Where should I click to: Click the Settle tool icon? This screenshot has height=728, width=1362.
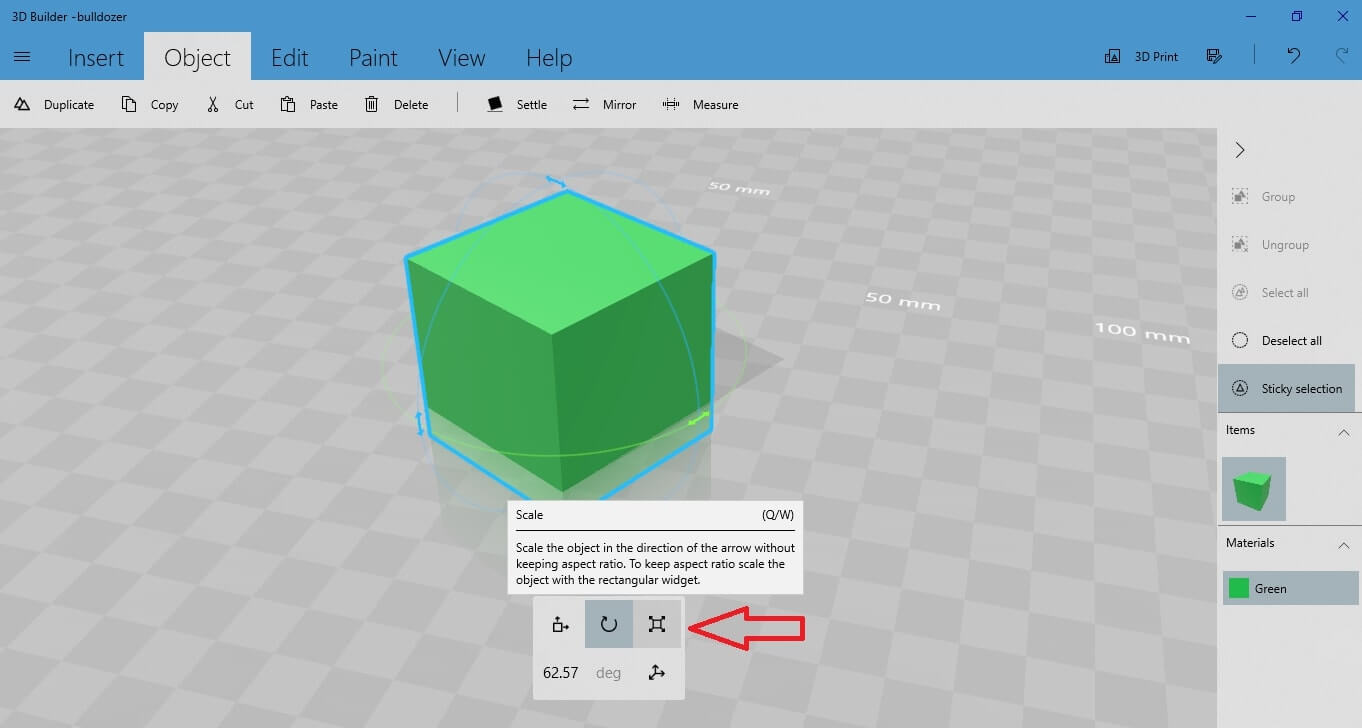(495, 105)
